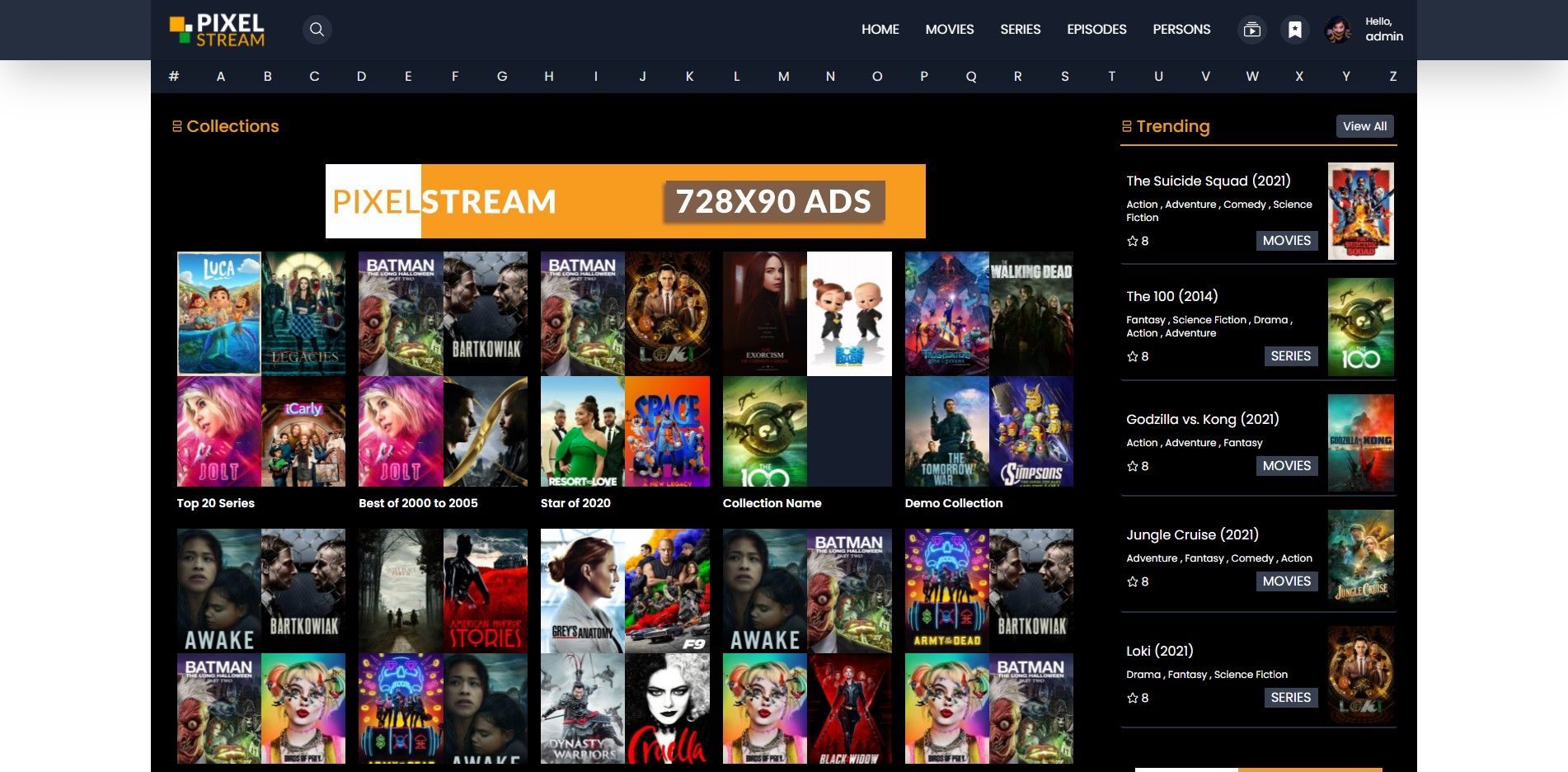The height and width of the screenshot is (772, 1568).
Task: Go to HOME in navigation
Action: coord(880,30)
